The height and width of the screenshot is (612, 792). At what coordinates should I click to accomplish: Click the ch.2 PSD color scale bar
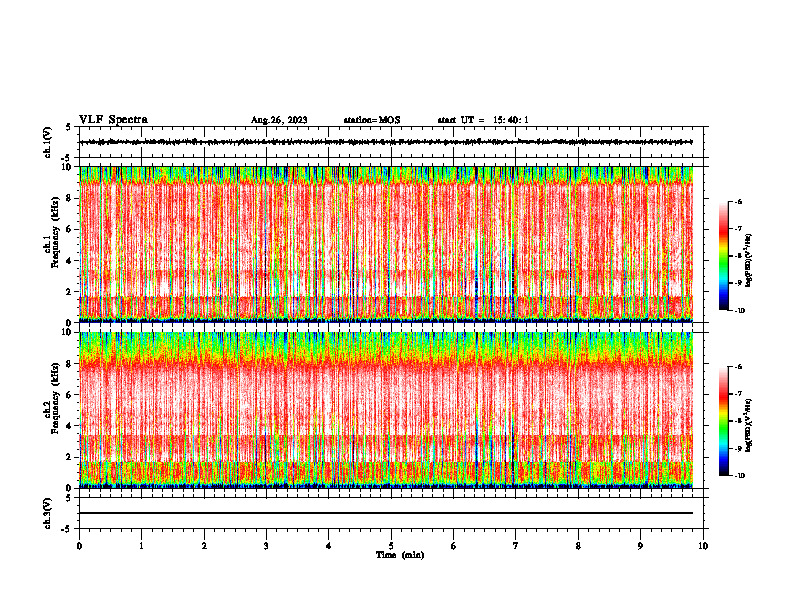click(723, 421)
